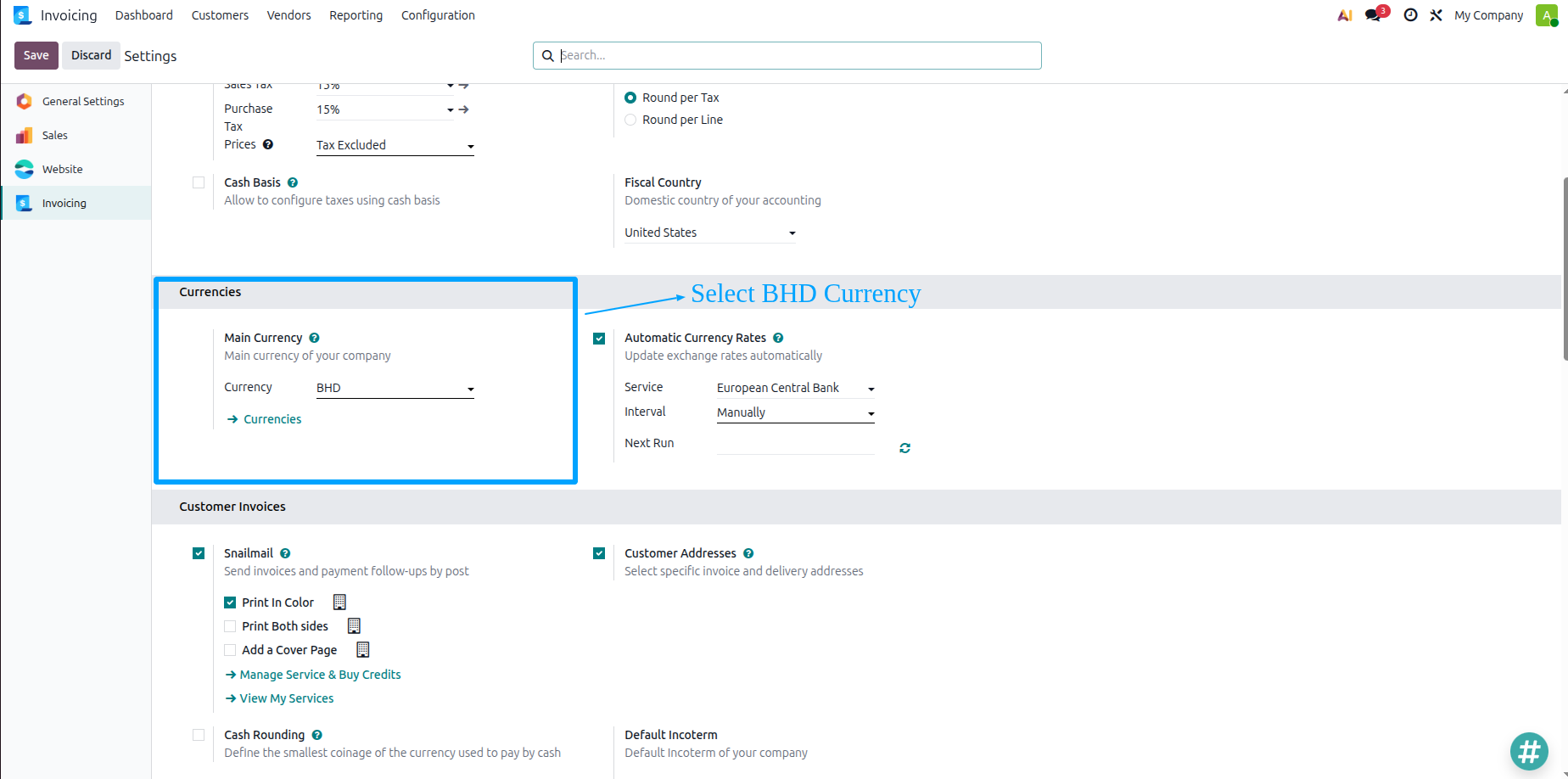Click the settings page vertical scrollbar

point(1564,270)
